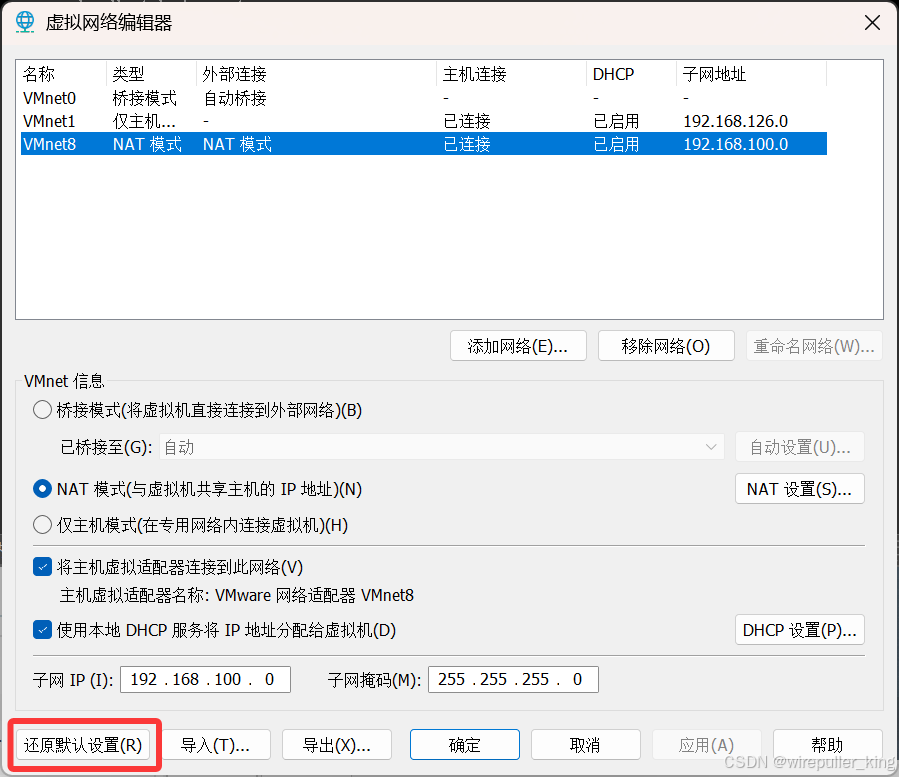The width and height of the screenshot is (899, 777).
Task: Select the 仅主机模式 radio button
Action: [42, 525]
